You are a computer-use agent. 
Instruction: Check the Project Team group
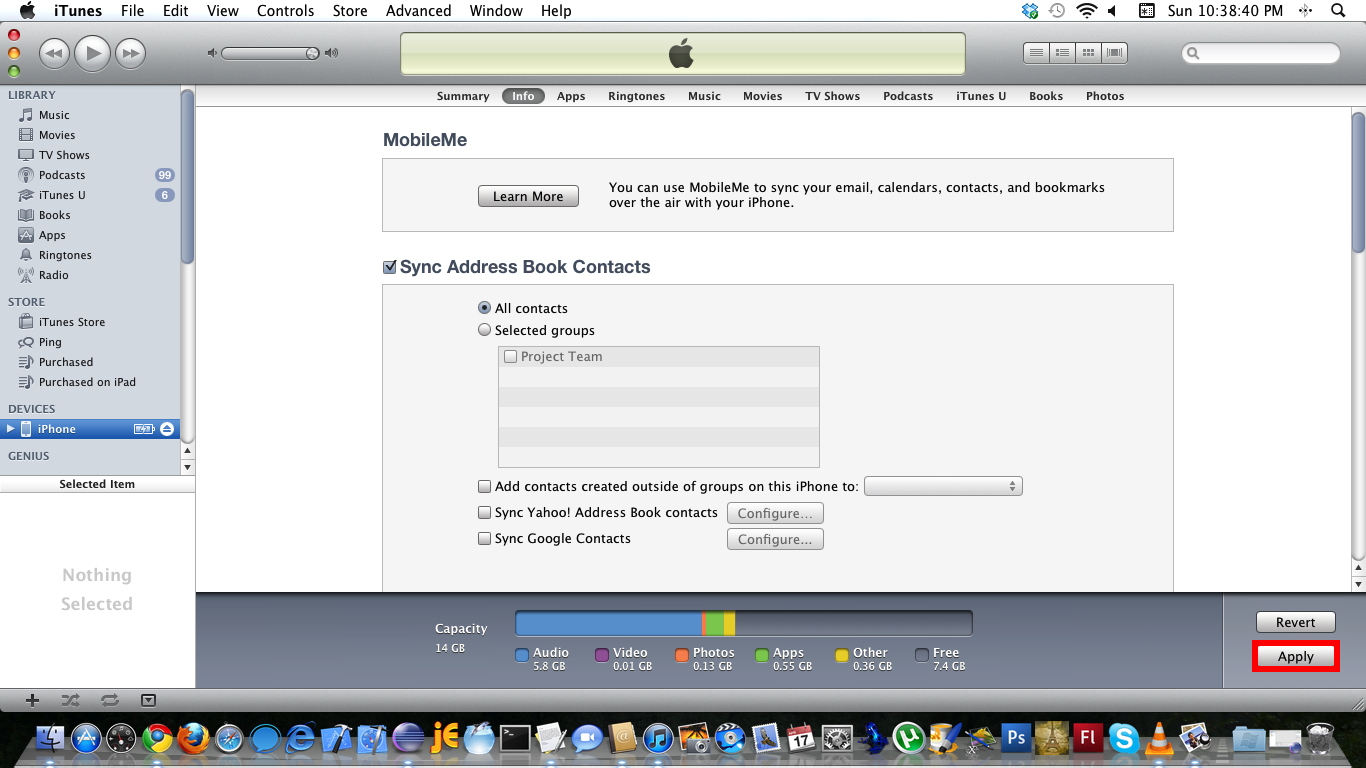click(511, 357)
